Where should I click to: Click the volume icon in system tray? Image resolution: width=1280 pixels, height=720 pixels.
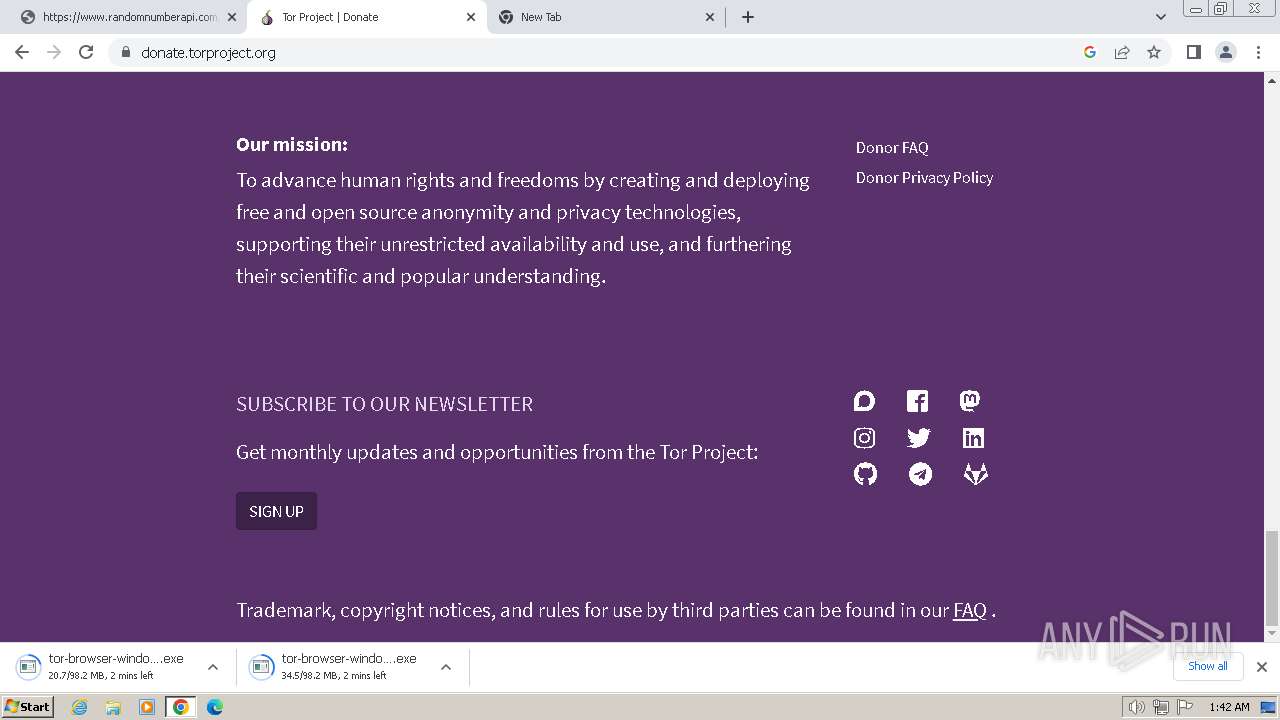click(x=1136, y=707)
